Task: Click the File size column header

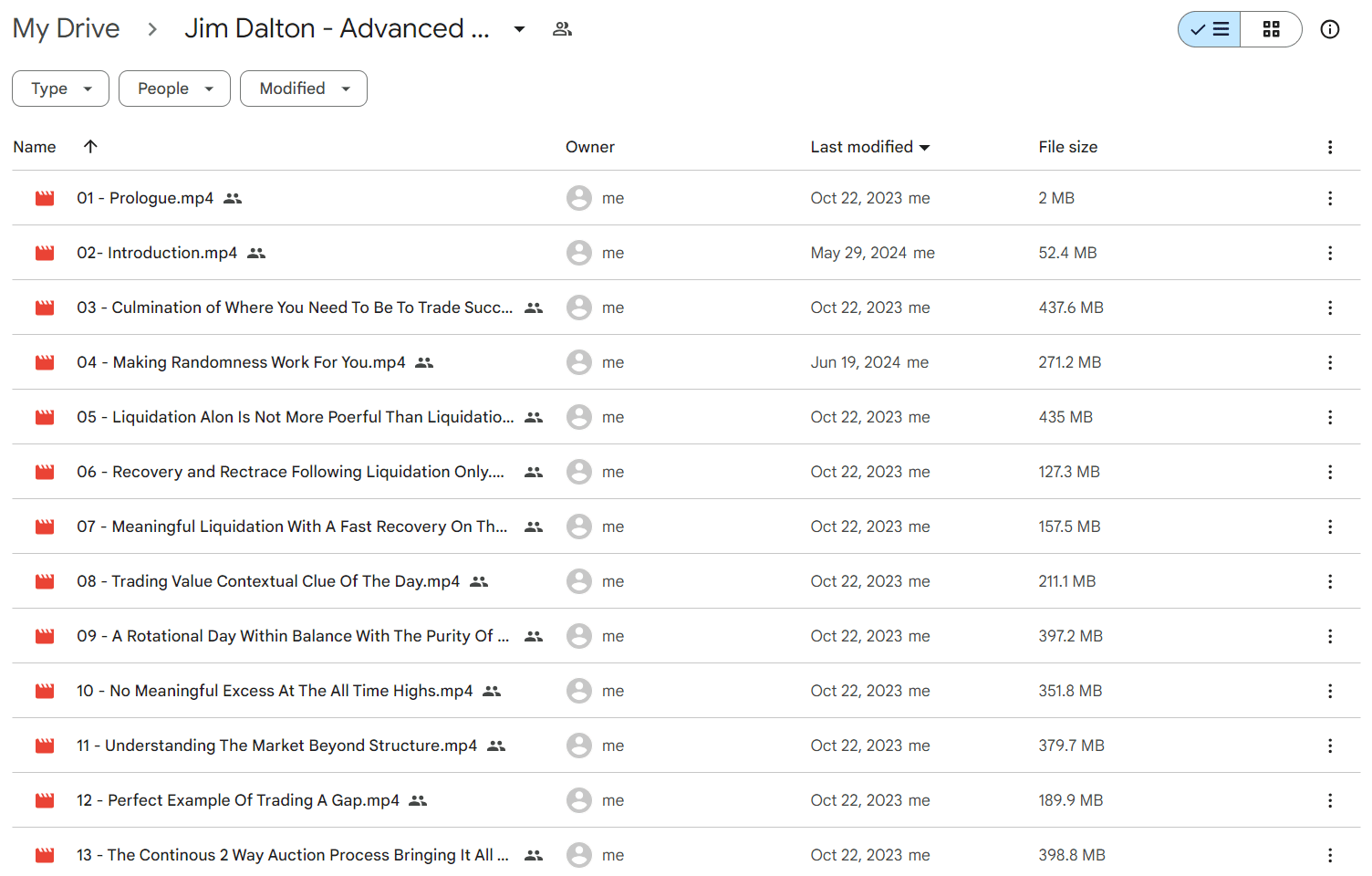Action: click(x=1068, y=147)
